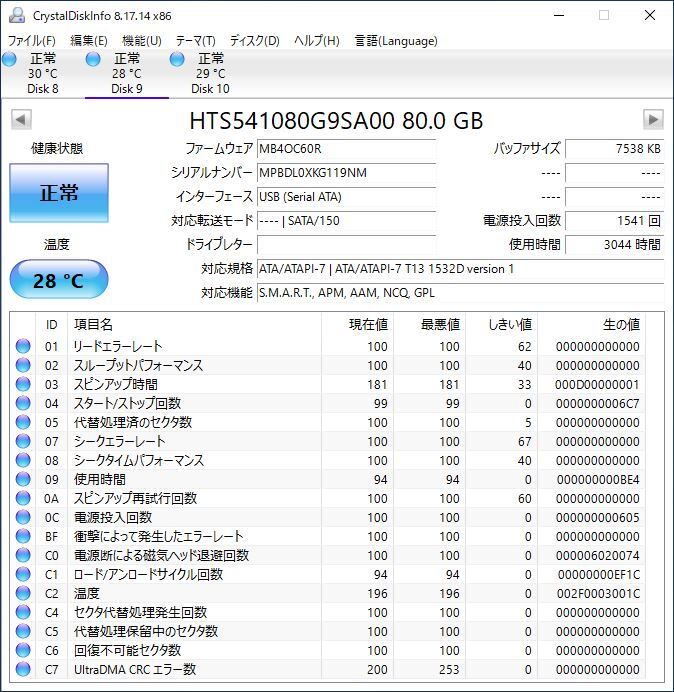Screen dimensions: 674x692
Task: Click the serial number field MPBDL0XKG119NM
Action: pyautogui.click(x=346, y=173)
